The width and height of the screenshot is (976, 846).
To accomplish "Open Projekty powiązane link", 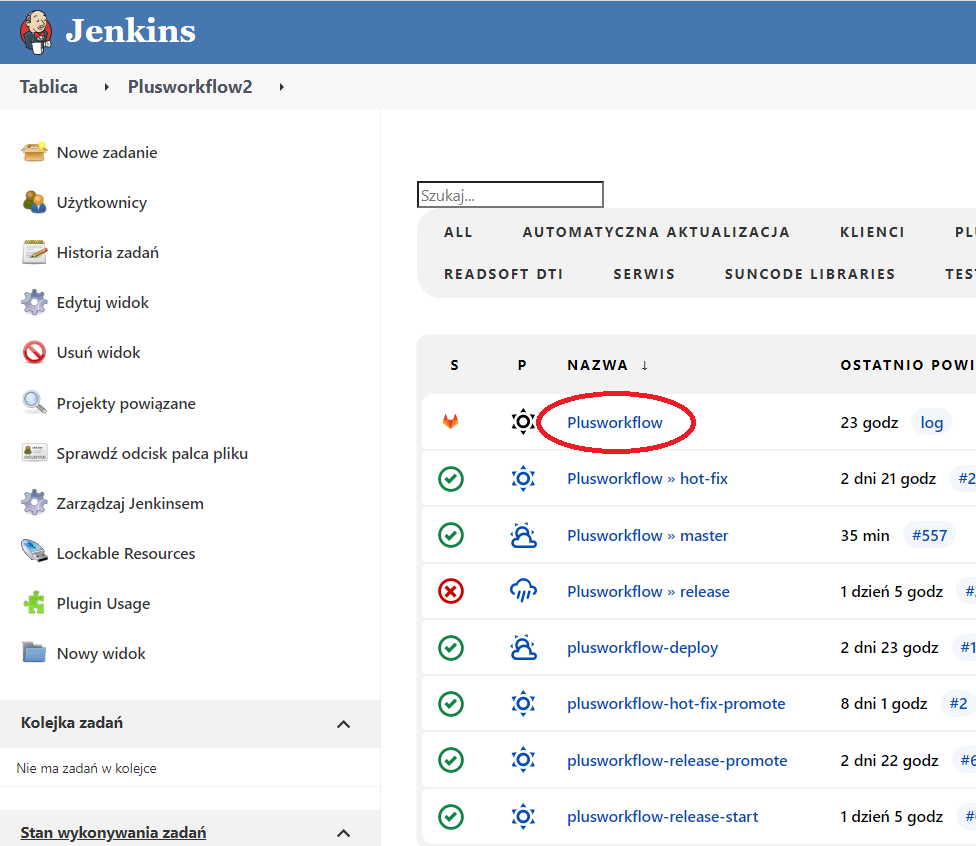I will click(126, 403).
